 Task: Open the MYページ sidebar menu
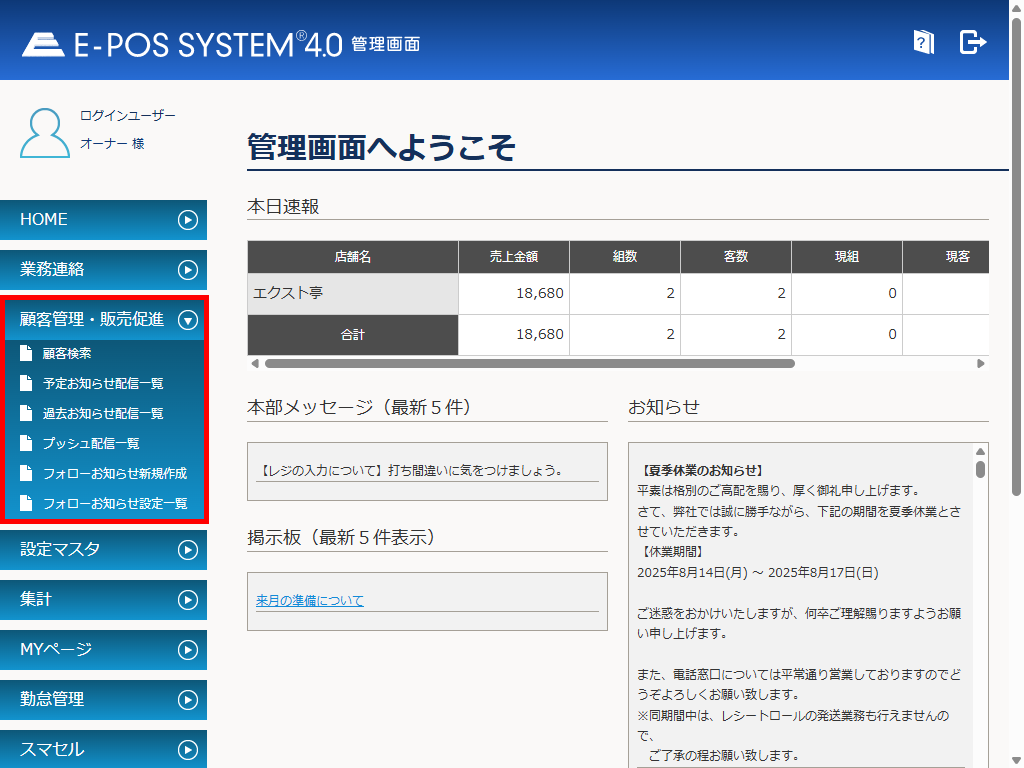[56, 650]
